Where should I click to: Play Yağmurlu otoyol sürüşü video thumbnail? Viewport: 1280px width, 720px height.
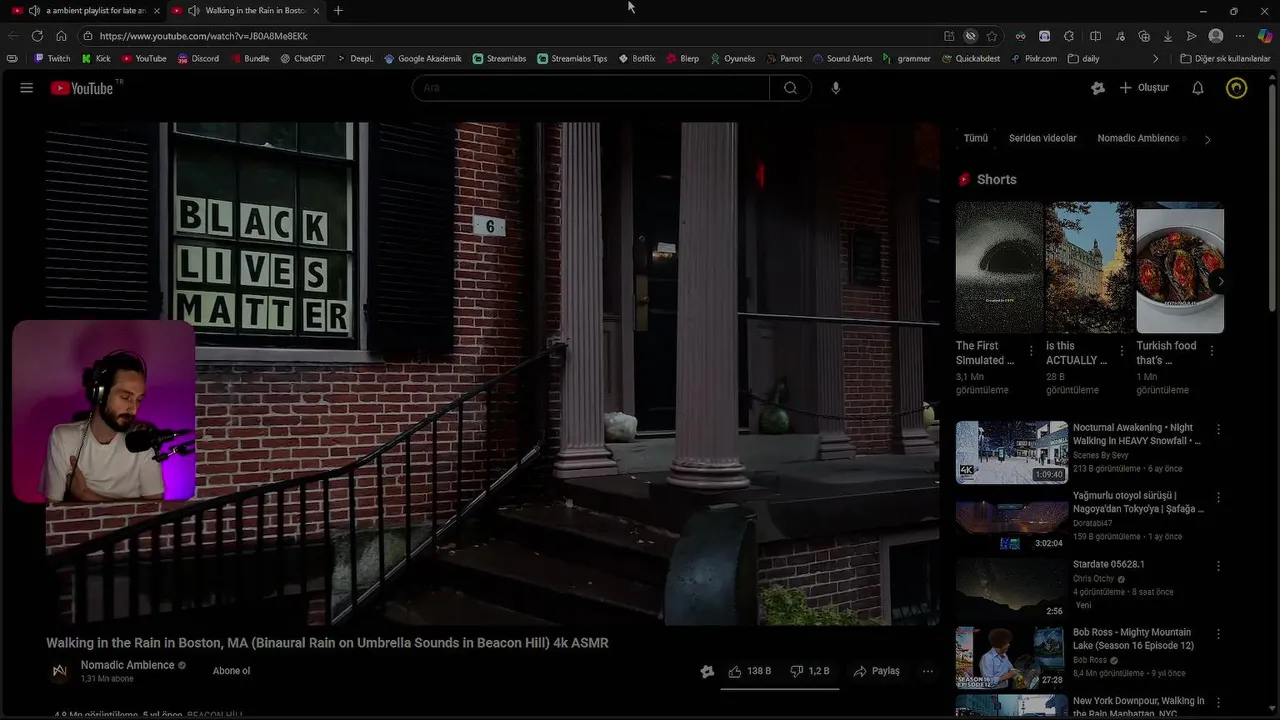click(1011, 520)
